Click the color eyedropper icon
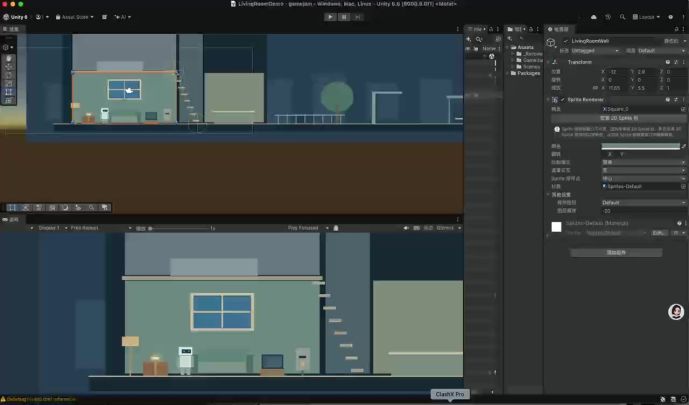 click(683, 146)
